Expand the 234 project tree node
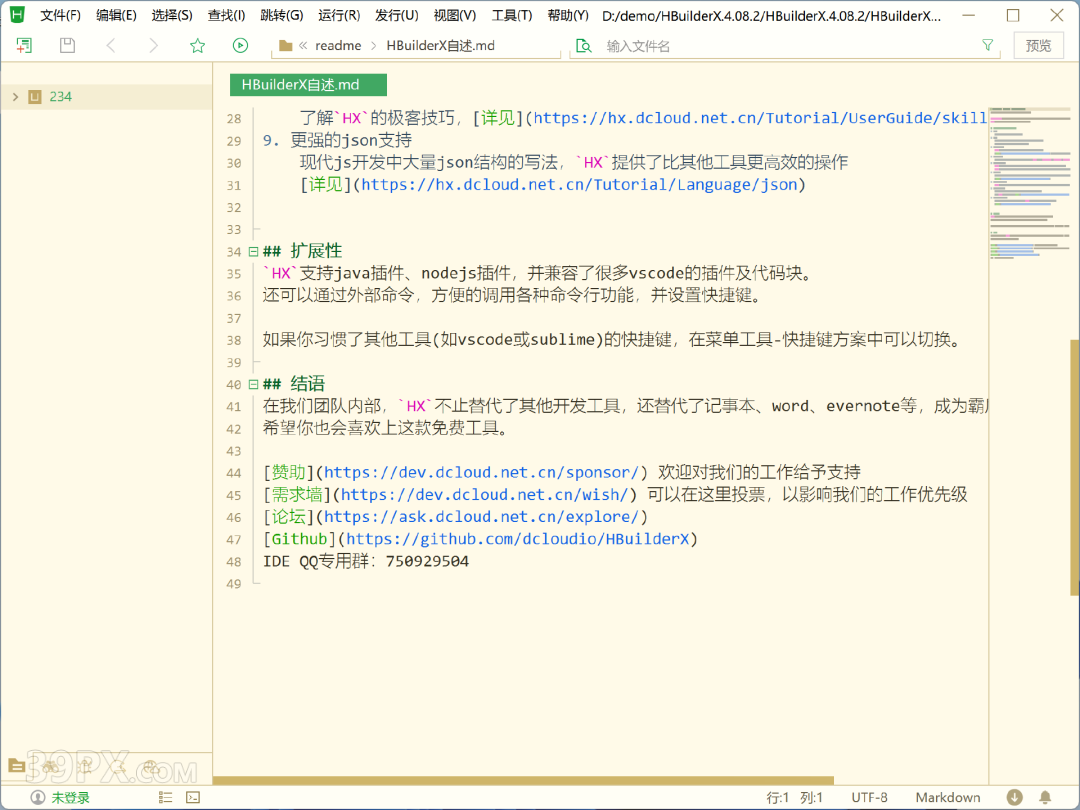This screenshot has height=810, width=1080. tap(15, 97)
